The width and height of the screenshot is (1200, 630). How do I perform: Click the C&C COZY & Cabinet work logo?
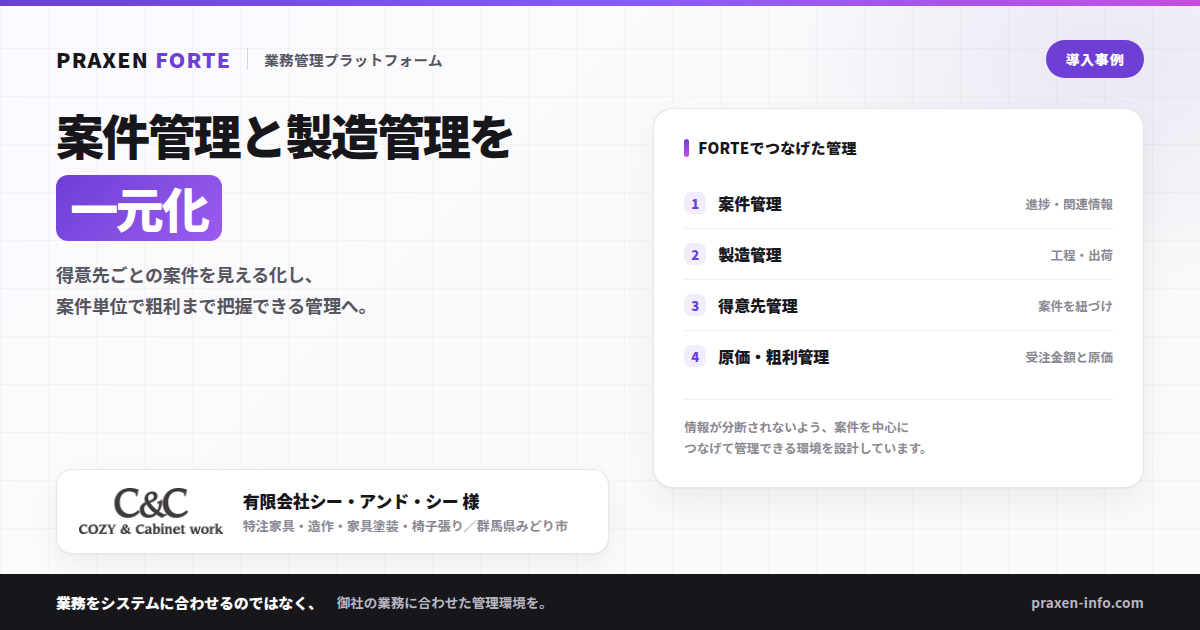(x=151, y=511)
